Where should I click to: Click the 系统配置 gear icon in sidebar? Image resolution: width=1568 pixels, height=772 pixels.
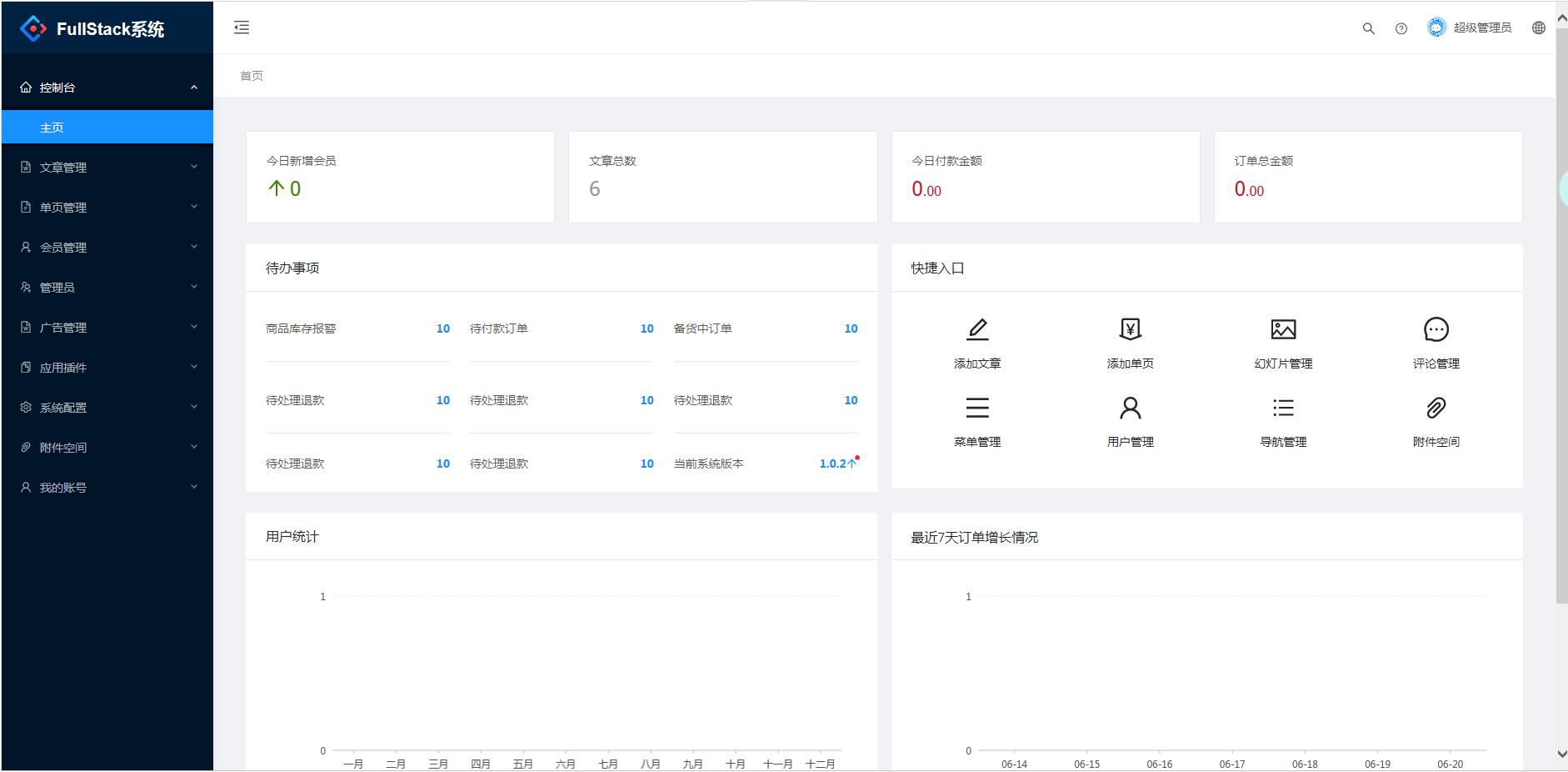pyautogui.click(x=26, y=408)
